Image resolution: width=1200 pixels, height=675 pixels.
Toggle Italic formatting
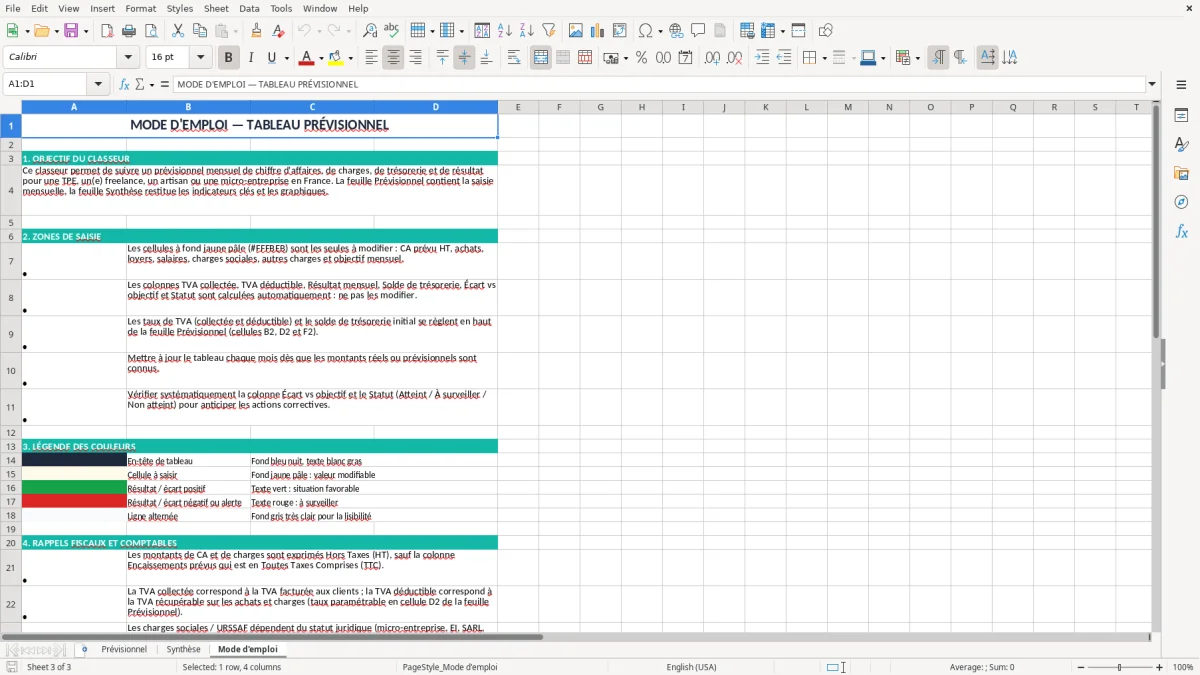coord(251,58)
